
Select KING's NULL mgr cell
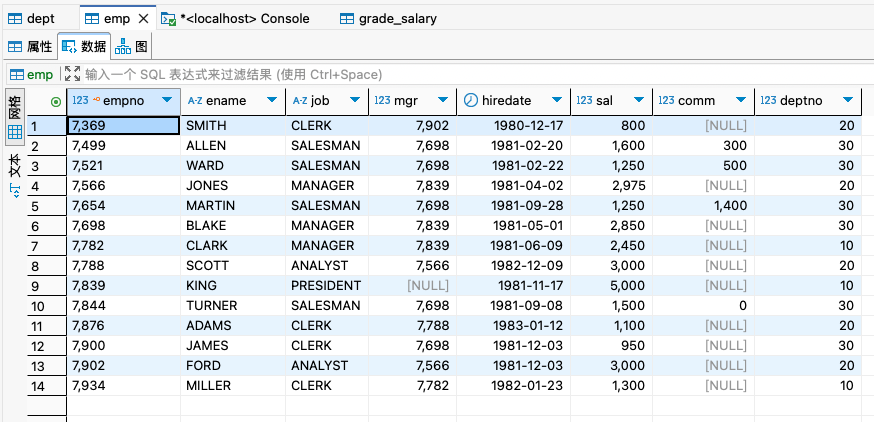(412, 285)
